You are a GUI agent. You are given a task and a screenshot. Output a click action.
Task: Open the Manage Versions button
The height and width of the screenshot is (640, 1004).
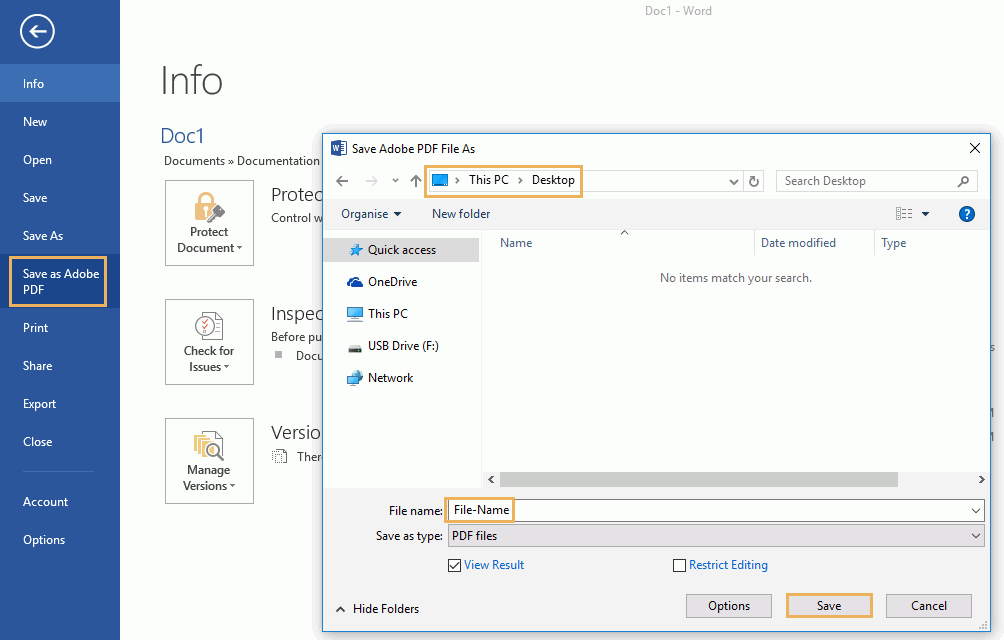pyautogui.click(x=209, y=461)
